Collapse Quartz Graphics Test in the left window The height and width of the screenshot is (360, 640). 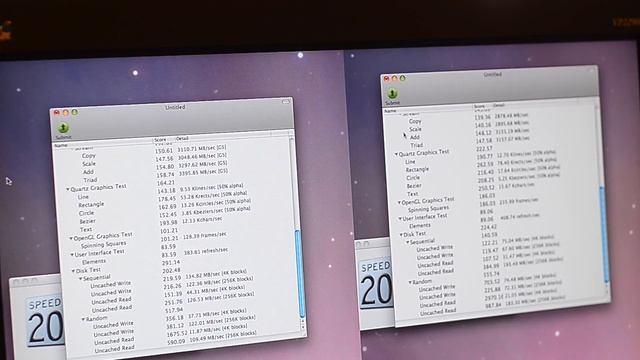pos(68,189)
